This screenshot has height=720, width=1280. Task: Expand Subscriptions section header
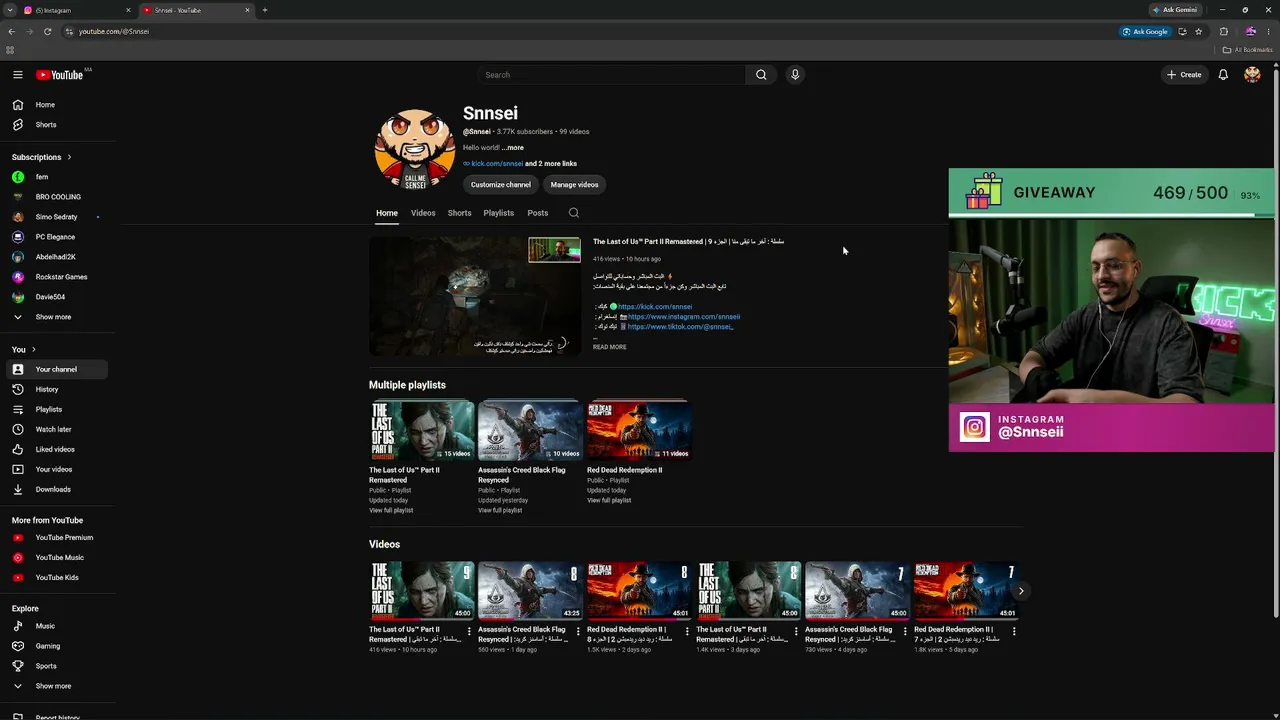[x=41, y=157]
